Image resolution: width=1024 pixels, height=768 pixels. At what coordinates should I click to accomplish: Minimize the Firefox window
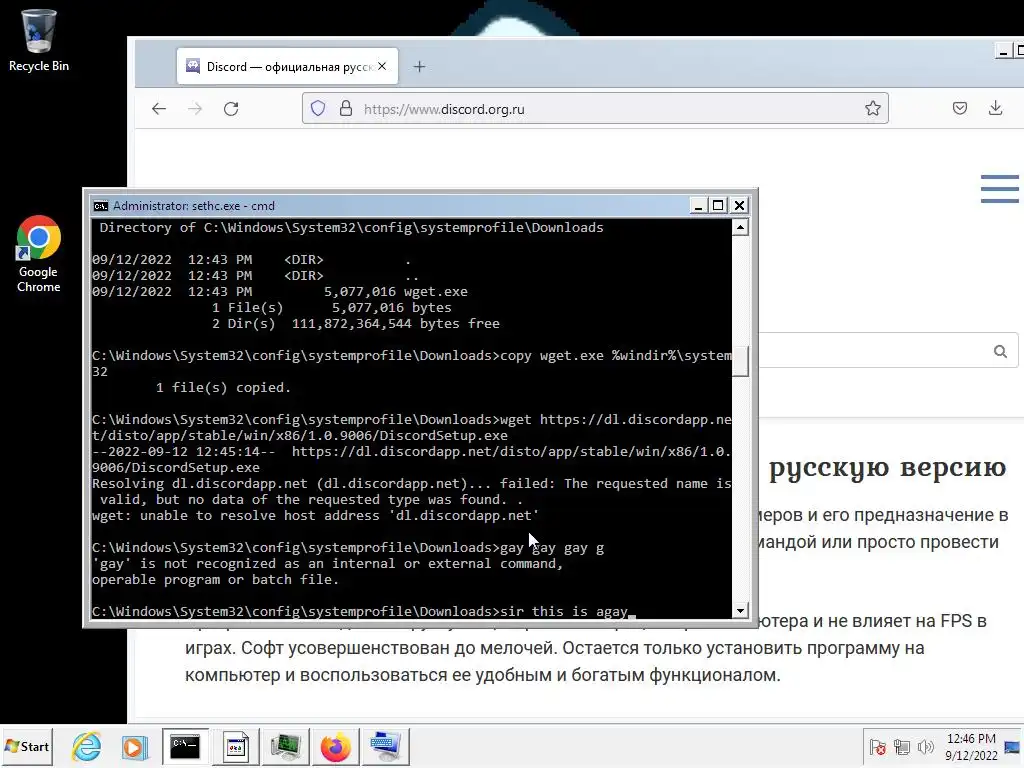[1003, 52]
